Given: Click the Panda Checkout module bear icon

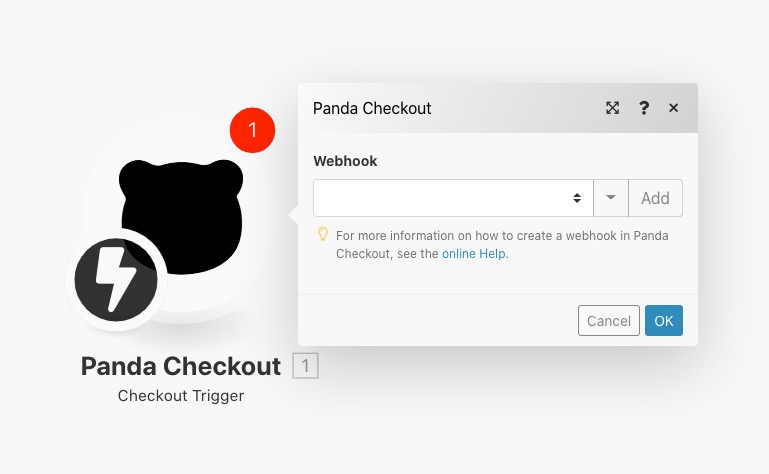Looking at the screenshot, I should 181,216.
